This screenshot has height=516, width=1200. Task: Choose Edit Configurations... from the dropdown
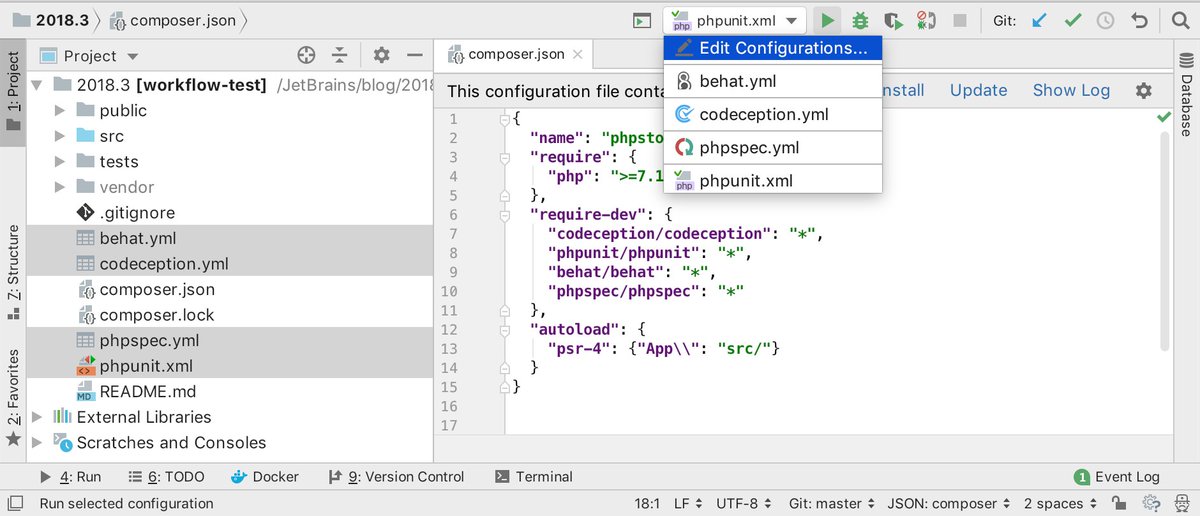coord(773,48)
